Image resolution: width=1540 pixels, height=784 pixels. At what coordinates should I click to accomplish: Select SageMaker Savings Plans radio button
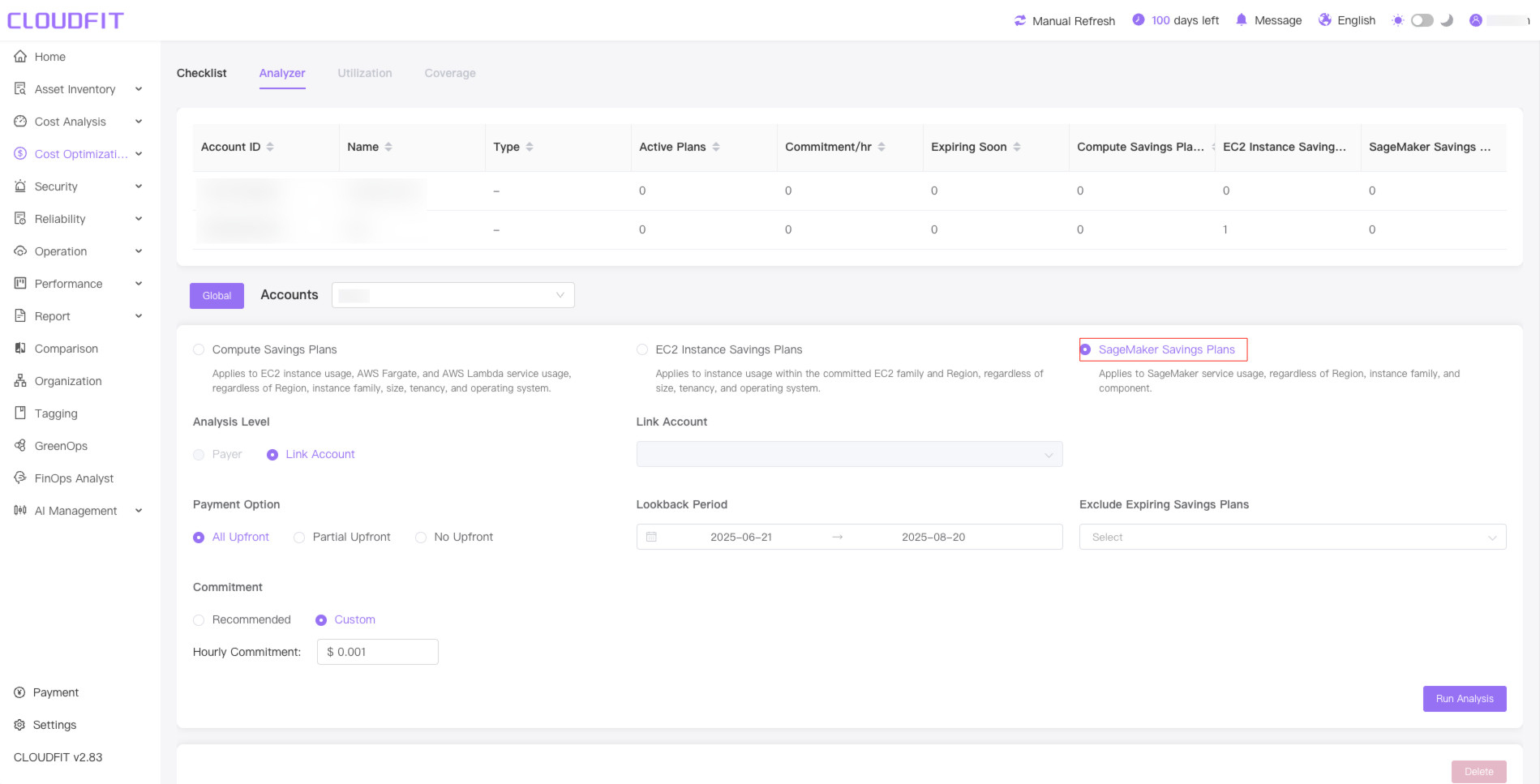coord(1085,349)
